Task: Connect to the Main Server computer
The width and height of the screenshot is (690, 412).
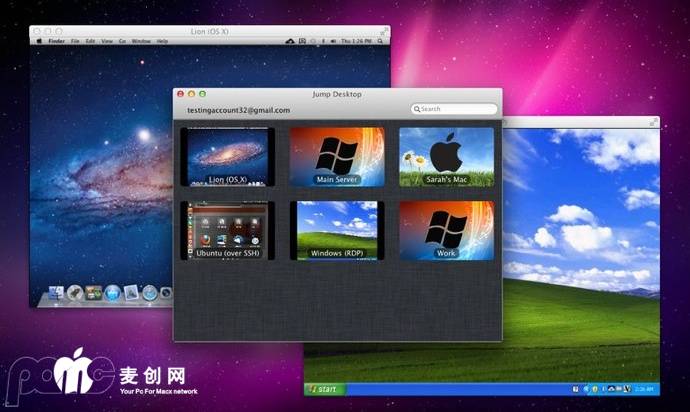Action: [x=337, y=157]
